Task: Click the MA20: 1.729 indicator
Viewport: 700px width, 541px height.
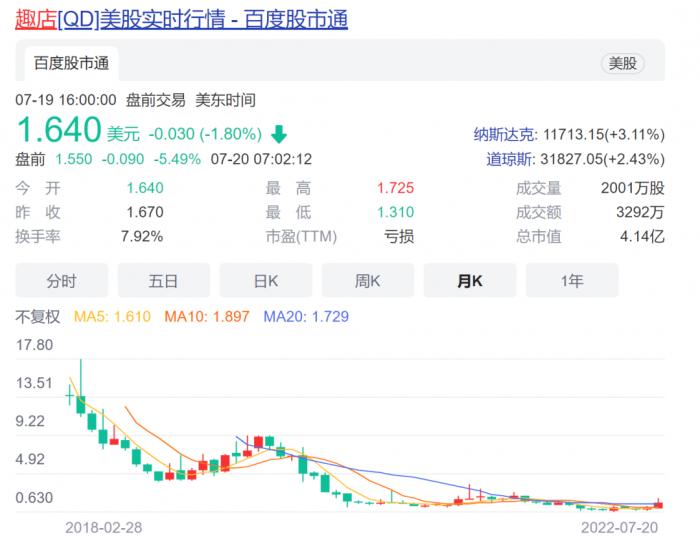Action: (306, 316)
